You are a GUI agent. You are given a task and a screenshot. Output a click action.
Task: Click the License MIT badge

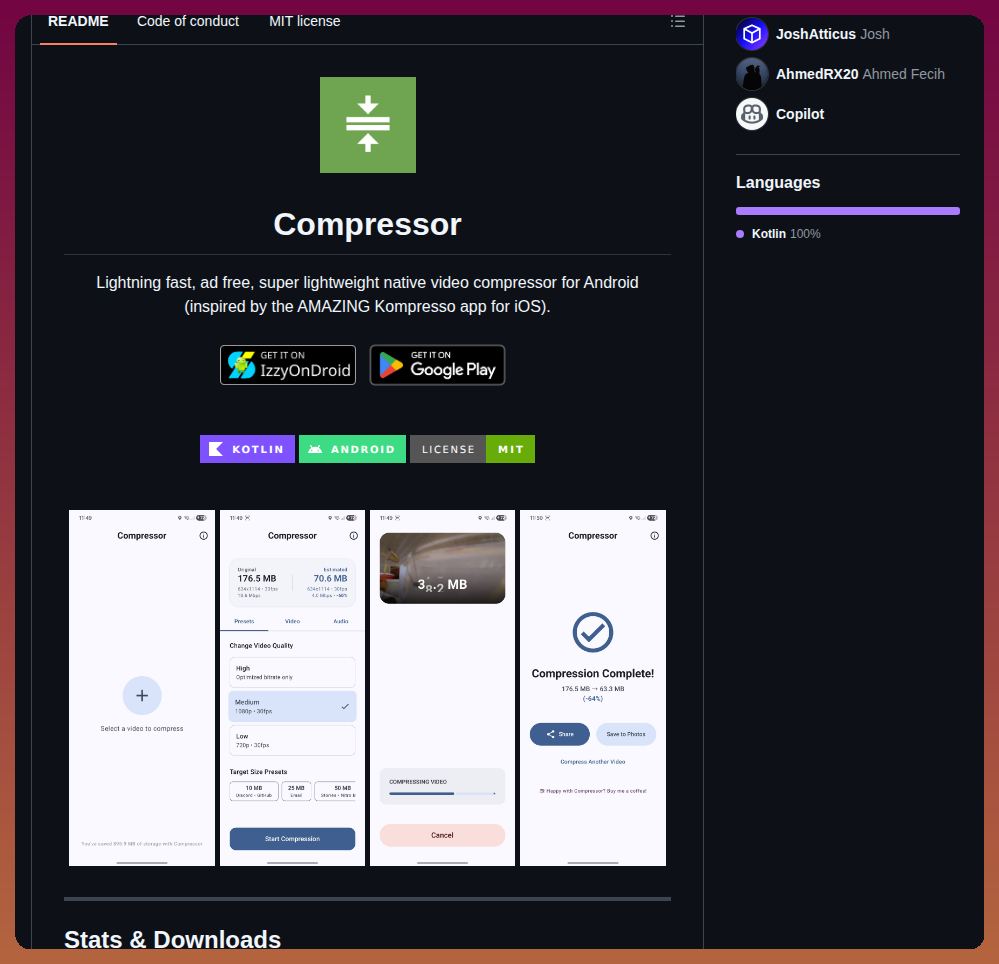click(x=472, y=449)
